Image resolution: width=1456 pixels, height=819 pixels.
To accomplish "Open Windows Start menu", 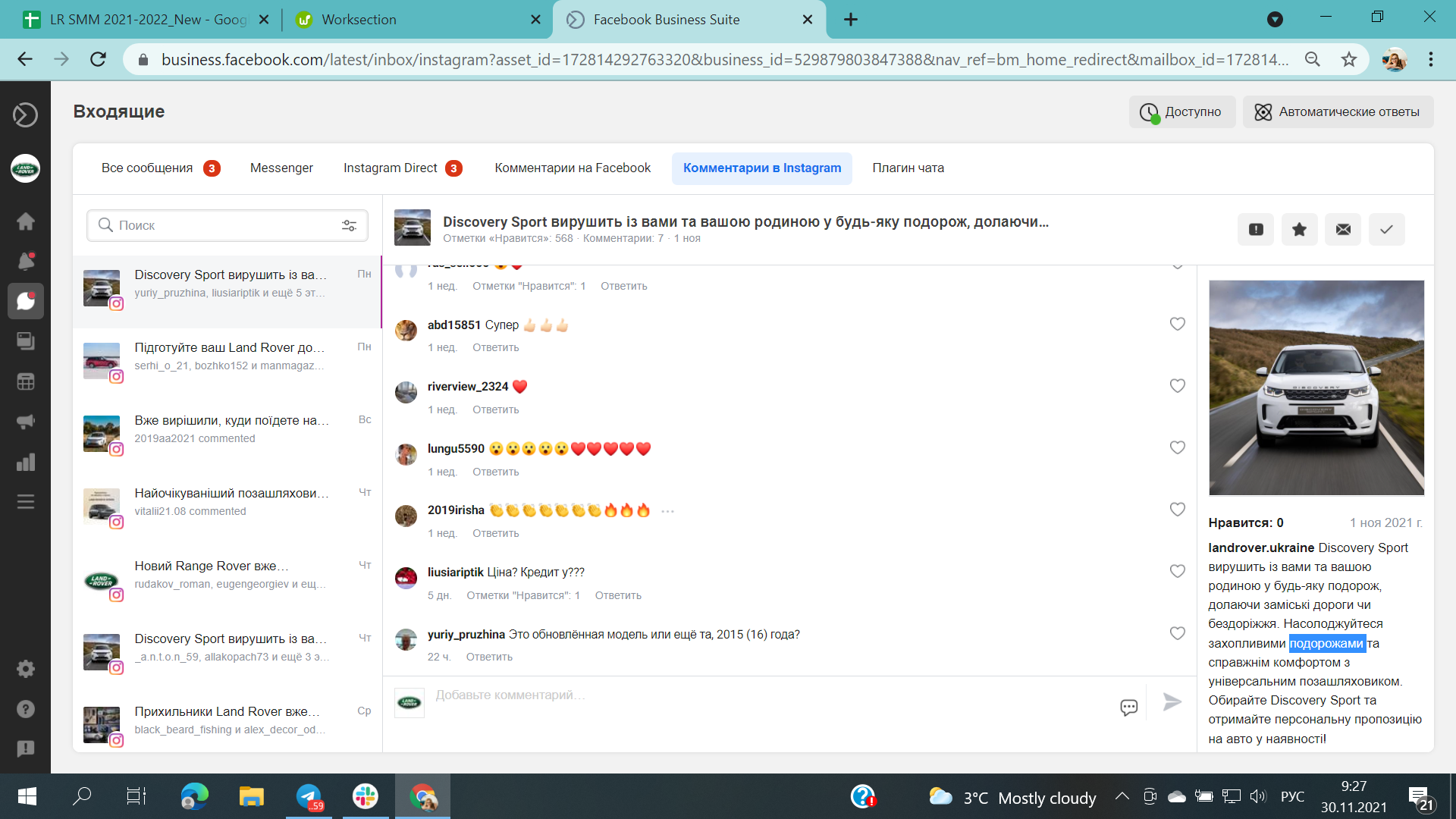I will click(27, 796).
